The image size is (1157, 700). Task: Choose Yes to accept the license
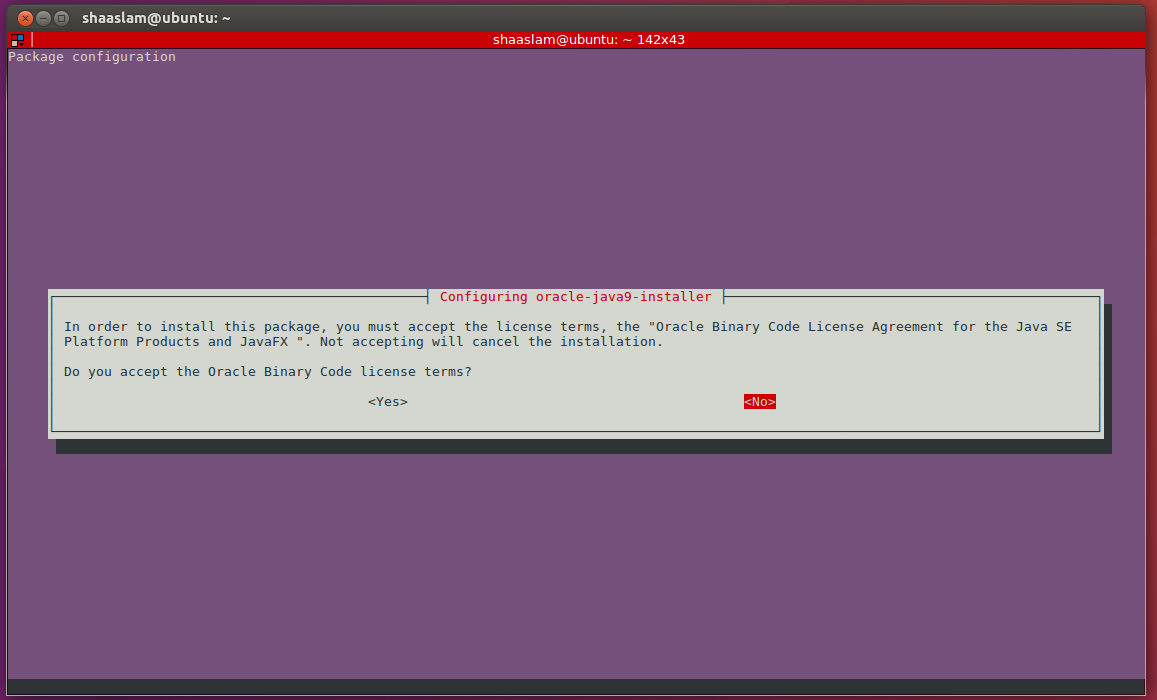click(x=387, y=401)
